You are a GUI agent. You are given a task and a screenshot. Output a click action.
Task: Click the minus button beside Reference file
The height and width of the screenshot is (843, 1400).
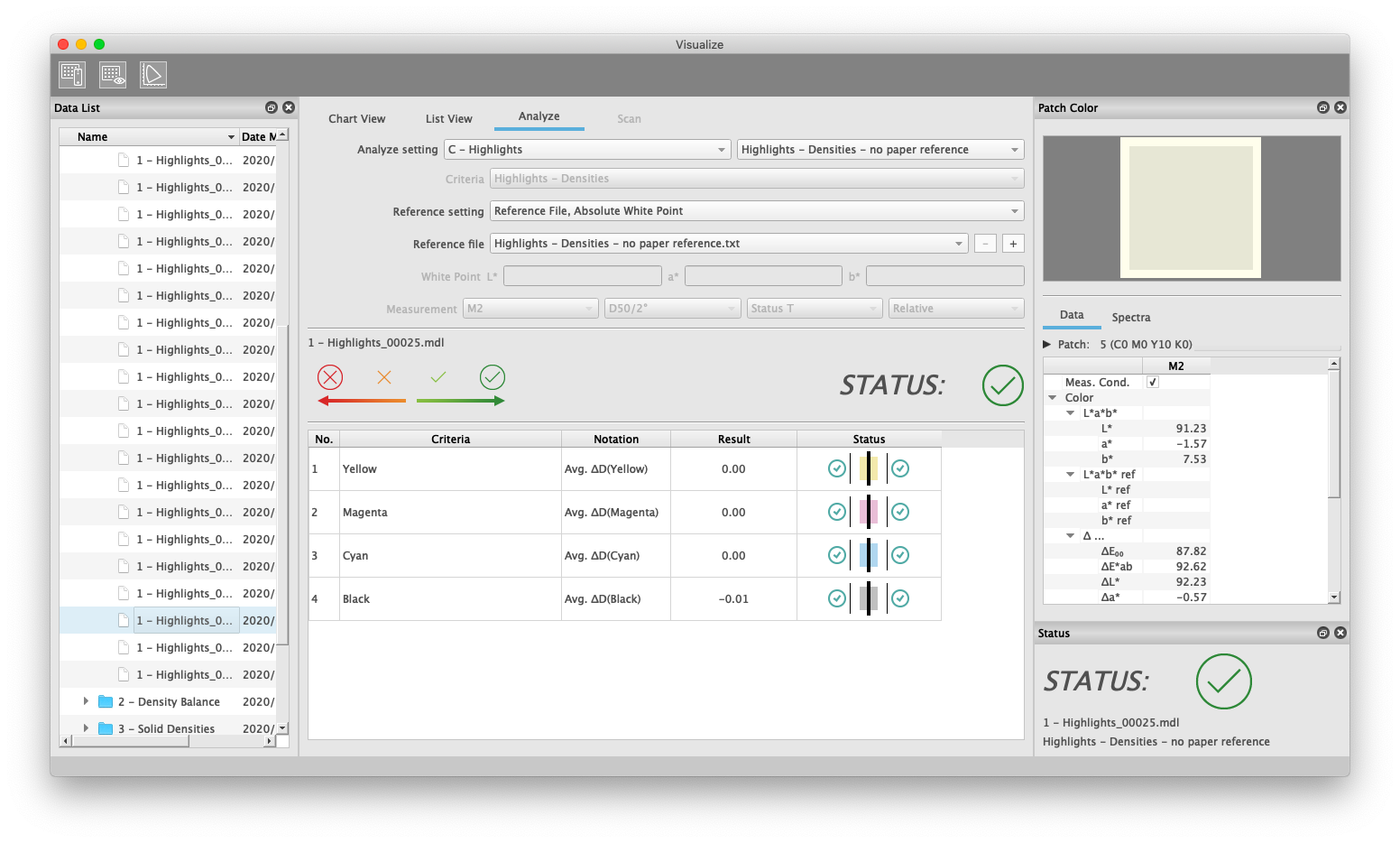[x=985, y=244]
